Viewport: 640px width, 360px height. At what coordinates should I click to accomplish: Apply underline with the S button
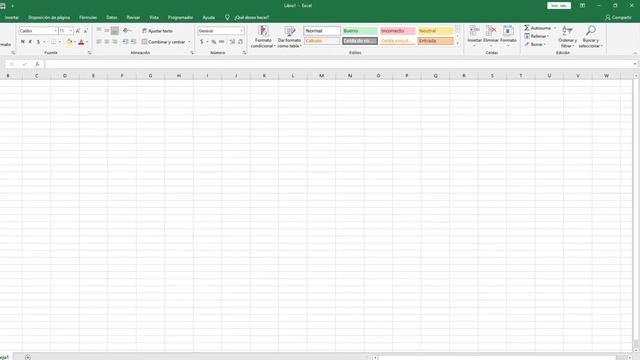[38, 42]
